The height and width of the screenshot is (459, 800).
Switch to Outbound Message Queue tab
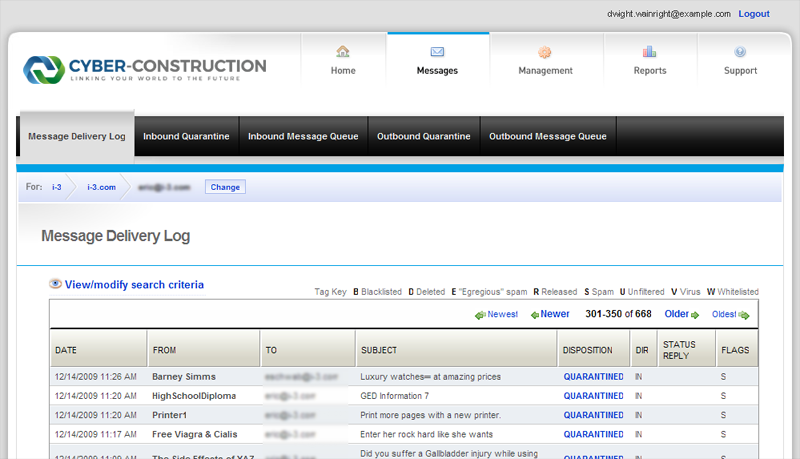(548, 136)
